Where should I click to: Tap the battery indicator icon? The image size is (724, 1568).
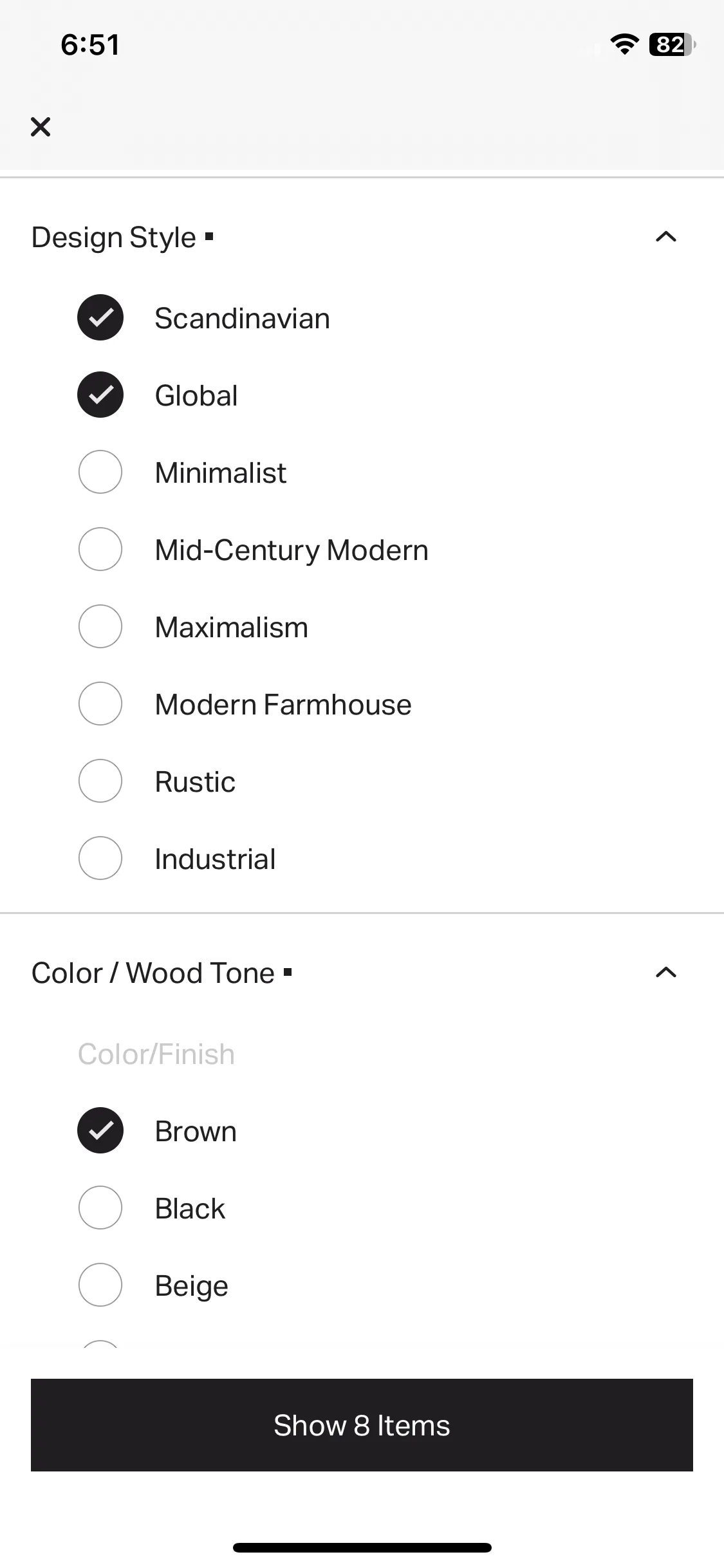(x=673, y=44)
